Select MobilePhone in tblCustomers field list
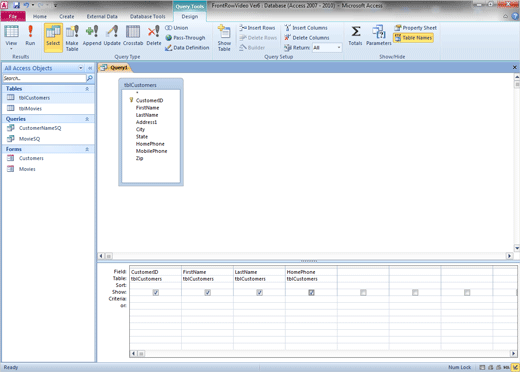The width and height of the screenshot is (520, 372). (x=151, y=151)
